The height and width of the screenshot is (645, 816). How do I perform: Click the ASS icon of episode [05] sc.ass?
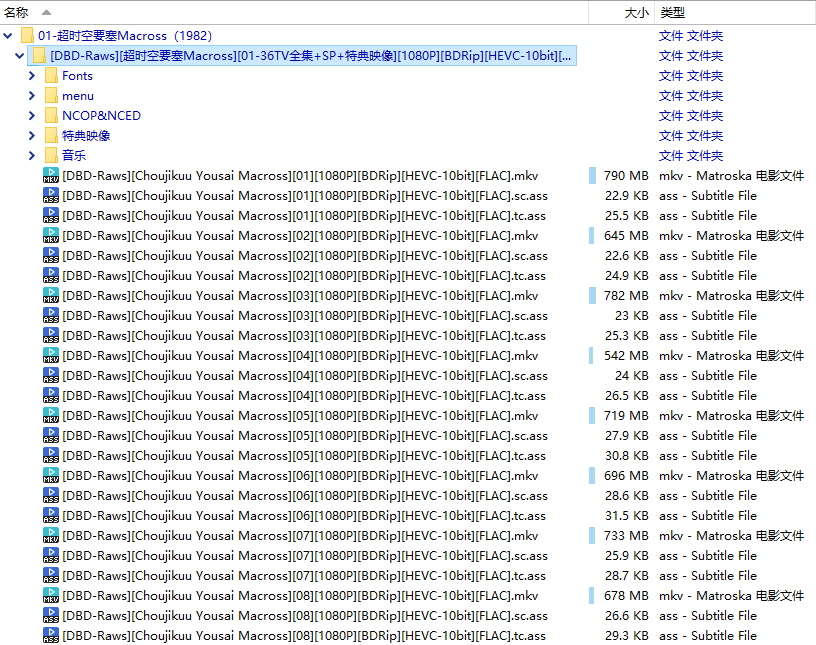pos(50,435)
